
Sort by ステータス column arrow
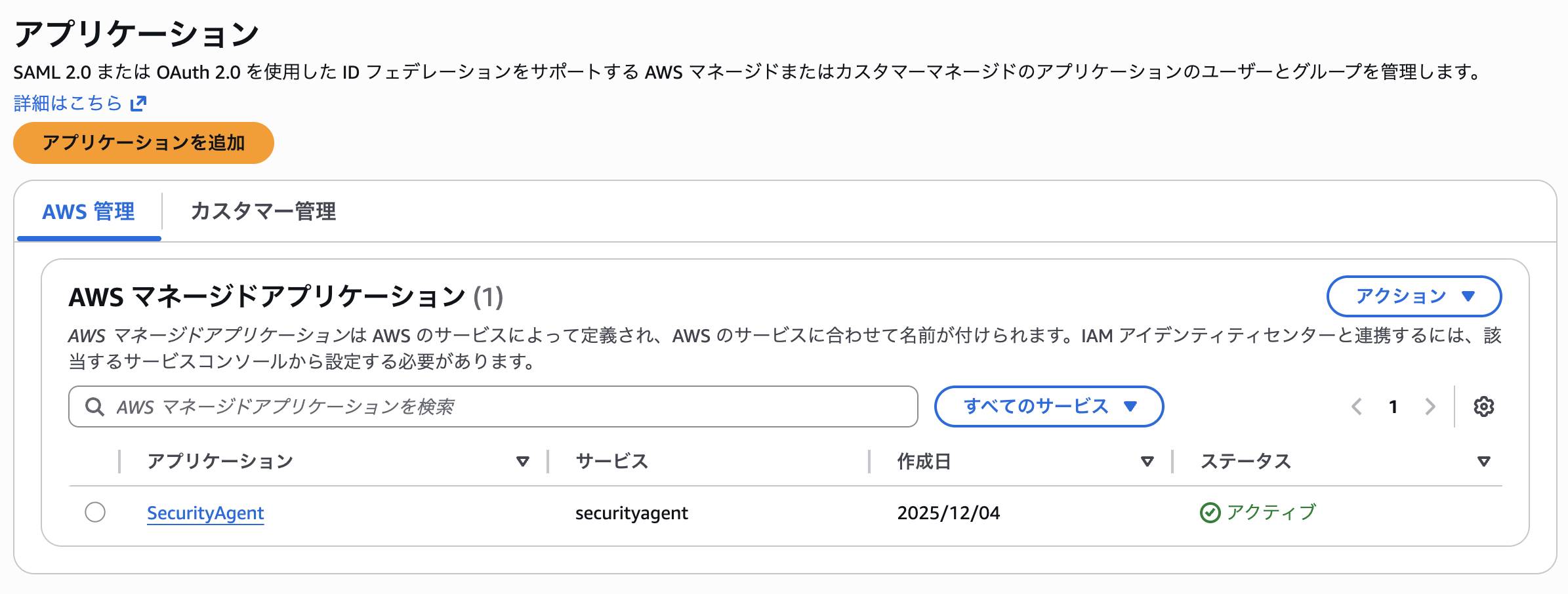click(1483, 462)
